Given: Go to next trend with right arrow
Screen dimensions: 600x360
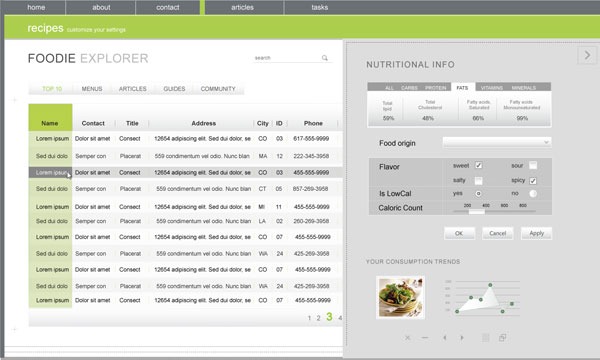Looking at the screenshot, I should click(x=462, y=338).
